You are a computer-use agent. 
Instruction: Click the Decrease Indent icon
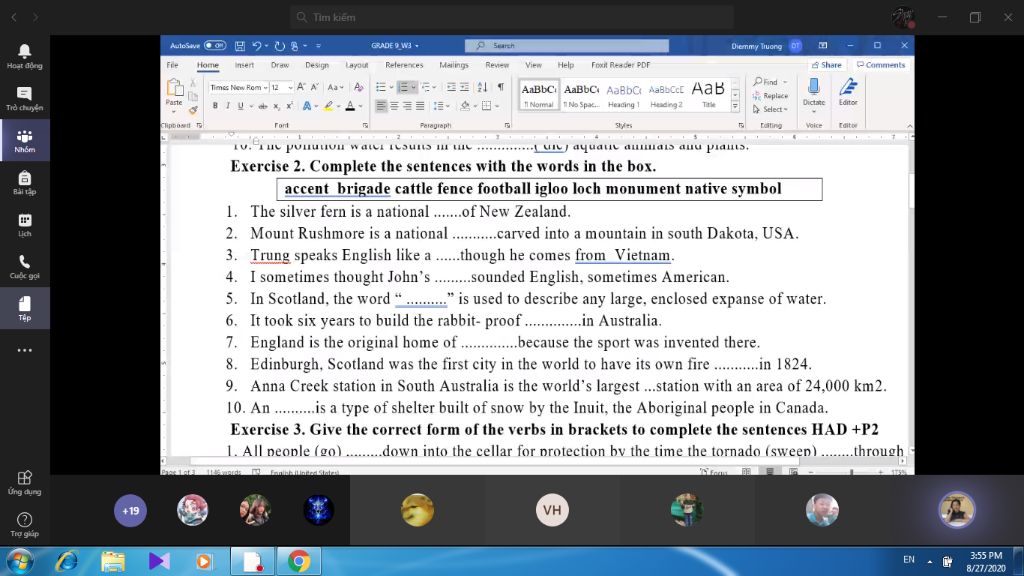pyautogui.click(x=451, y=87)
